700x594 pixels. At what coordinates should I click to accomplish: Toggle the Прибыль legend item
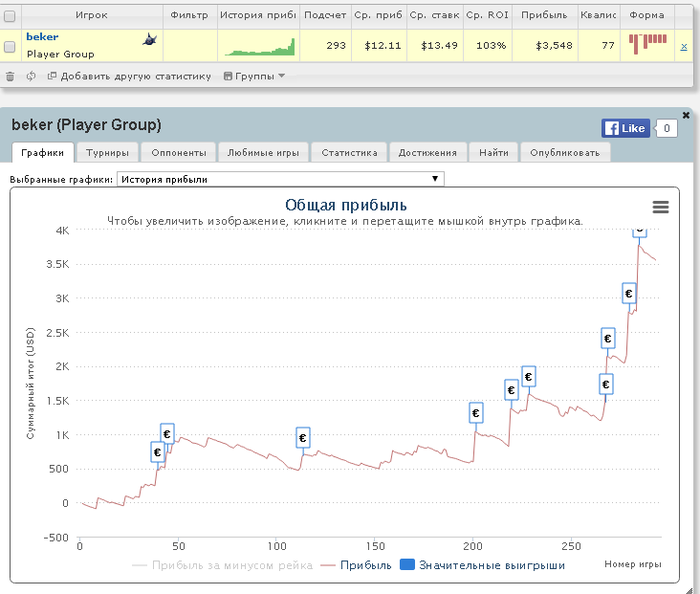[356, 565]
